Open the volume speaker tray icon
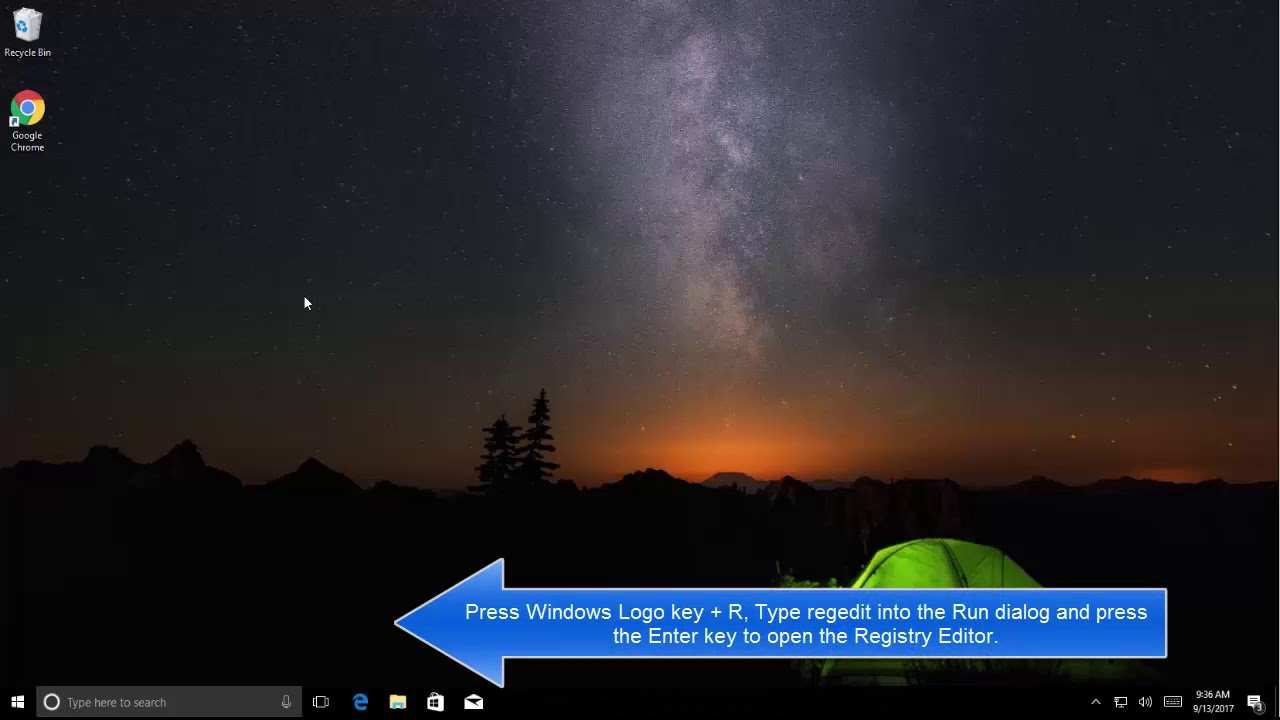This screenshot has width=1280, height=720. point(1145,702)
